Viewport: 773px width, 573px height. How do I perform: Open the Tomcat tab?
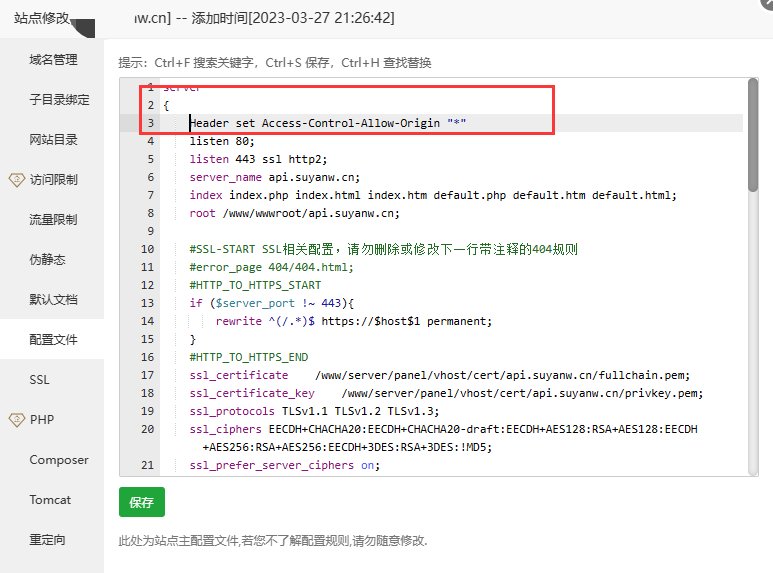49,500
